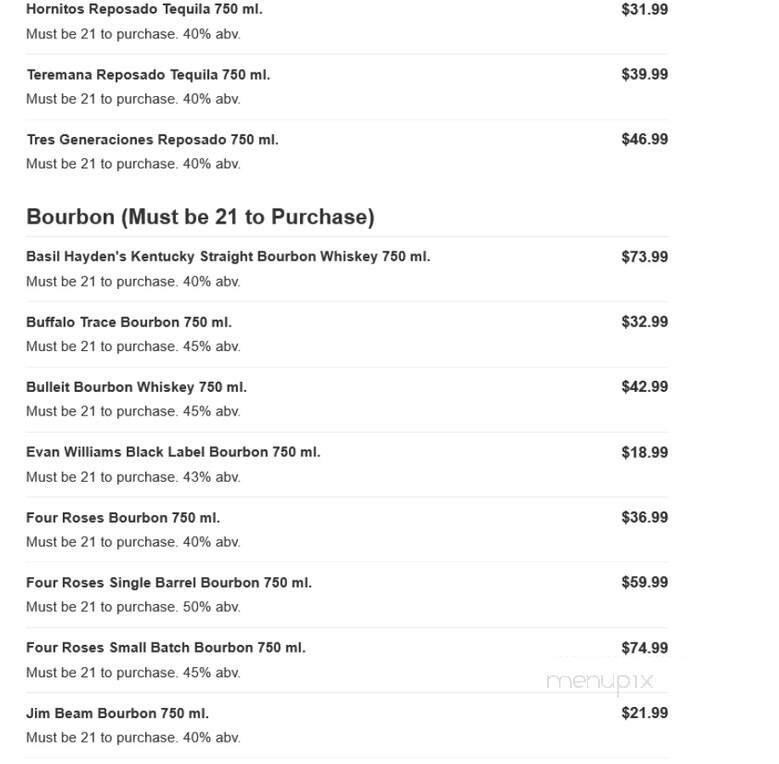Click the $46.99 Tres Generaciones price
The height and width of the screenshot is (764, 779).
[644, 140]
